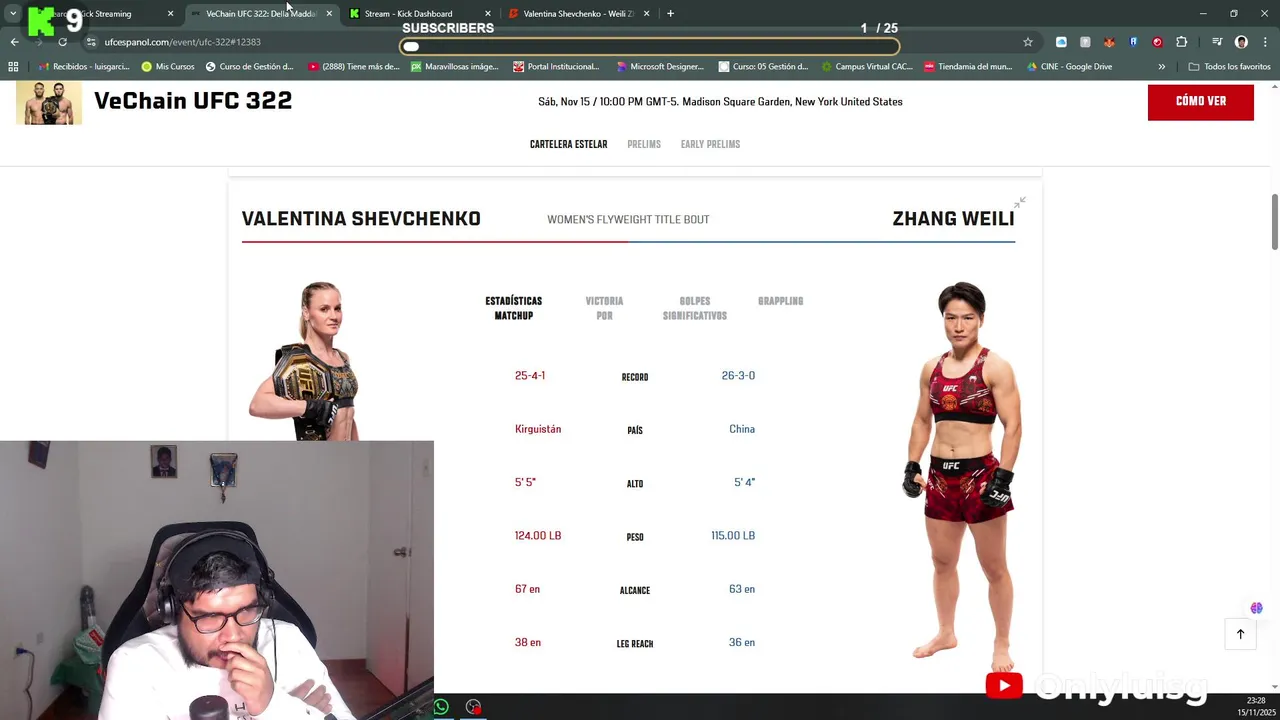The image size is (1280, 720).
Task: Bookmark this page with the star icon
Action: [1027, 42]
